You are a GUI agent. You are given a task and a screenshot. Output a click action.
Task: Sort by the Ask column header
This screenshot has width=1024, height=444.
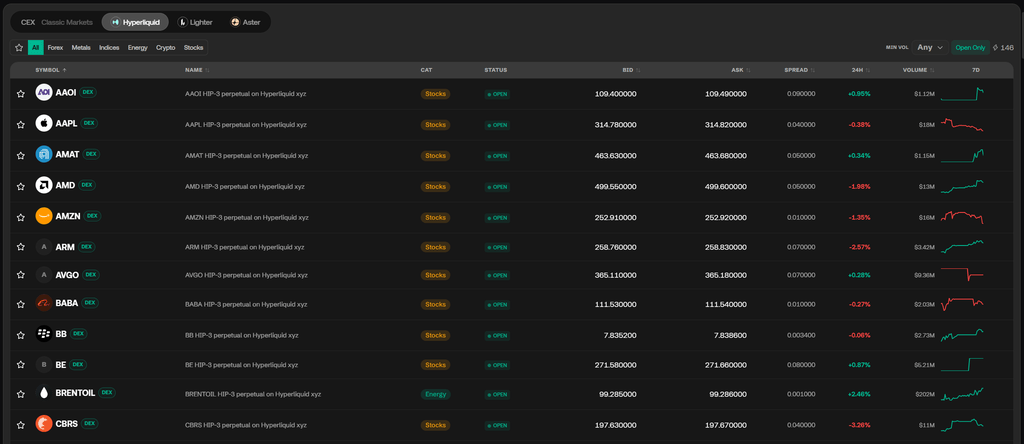(x=741, y=70)
